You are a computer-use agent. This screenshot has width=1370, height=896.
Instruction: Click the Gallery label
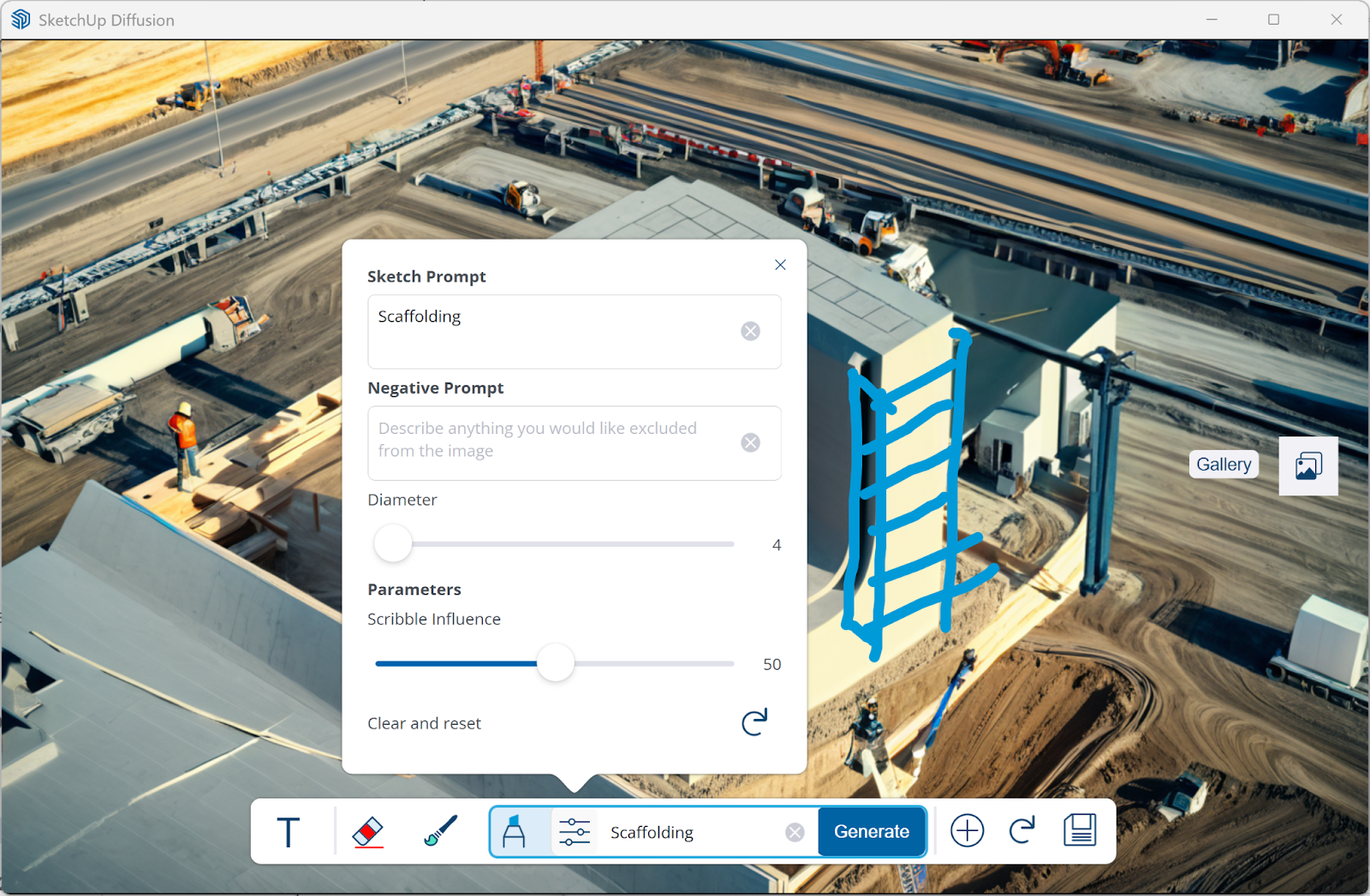click(1224, 465)
